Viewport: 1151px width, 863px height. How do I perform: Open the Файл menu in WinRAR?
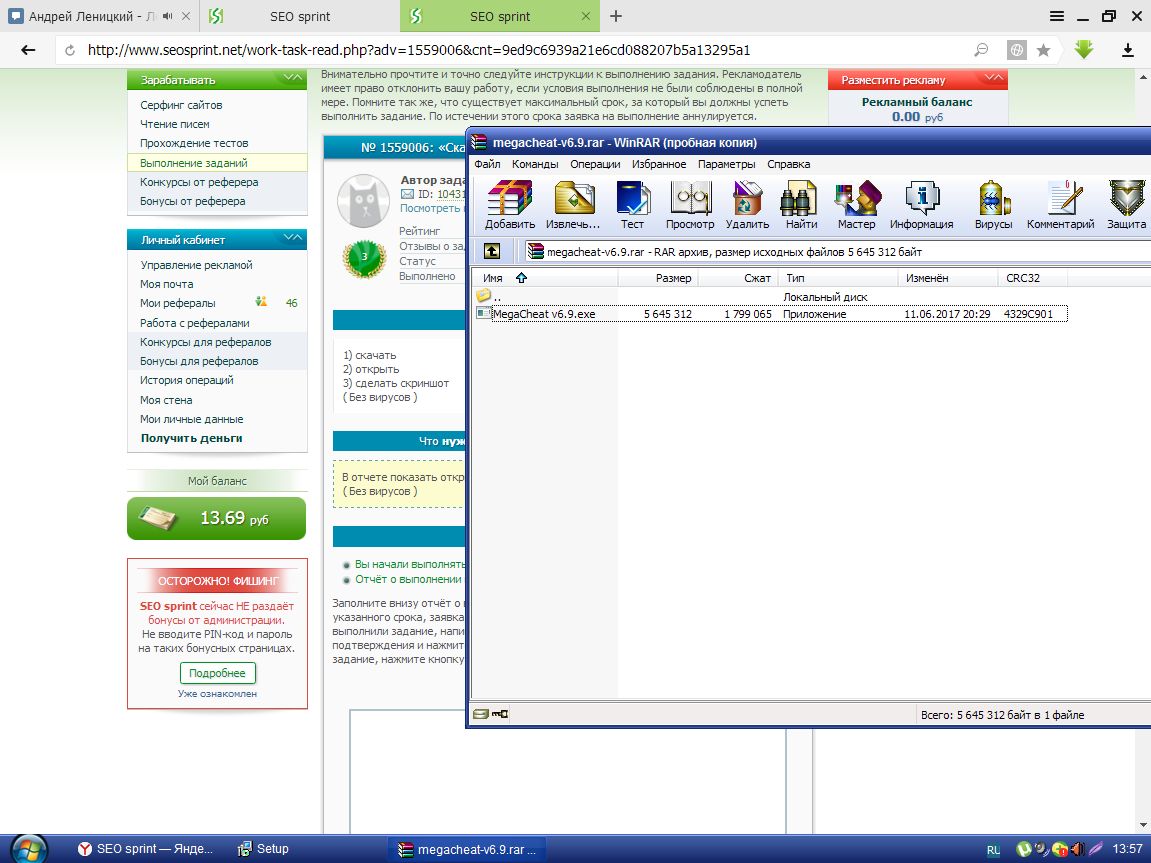pyautogui.click(x=487, y=164)
